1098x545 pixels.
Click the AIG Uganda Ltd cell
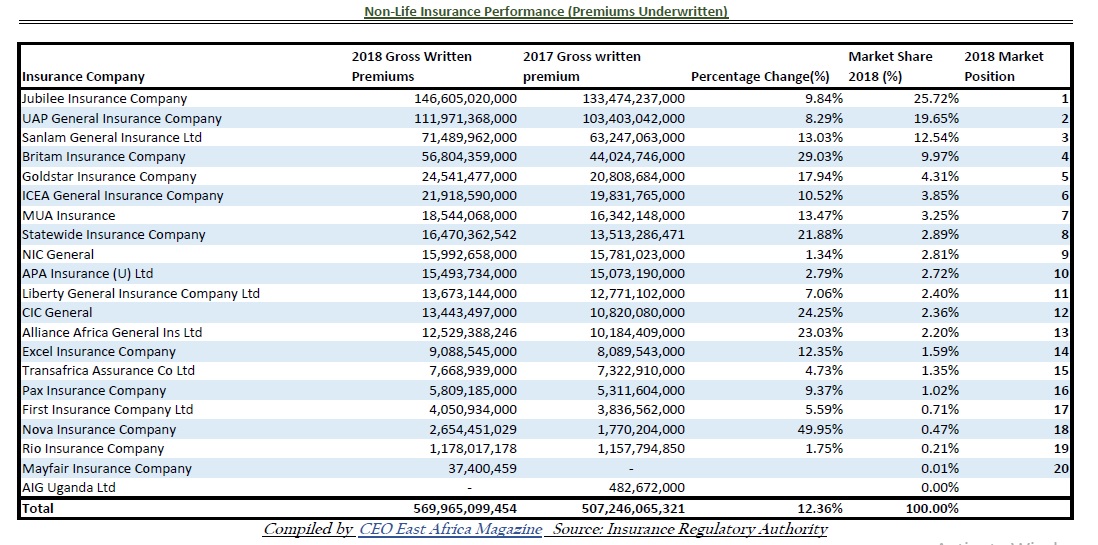point(69,488)
